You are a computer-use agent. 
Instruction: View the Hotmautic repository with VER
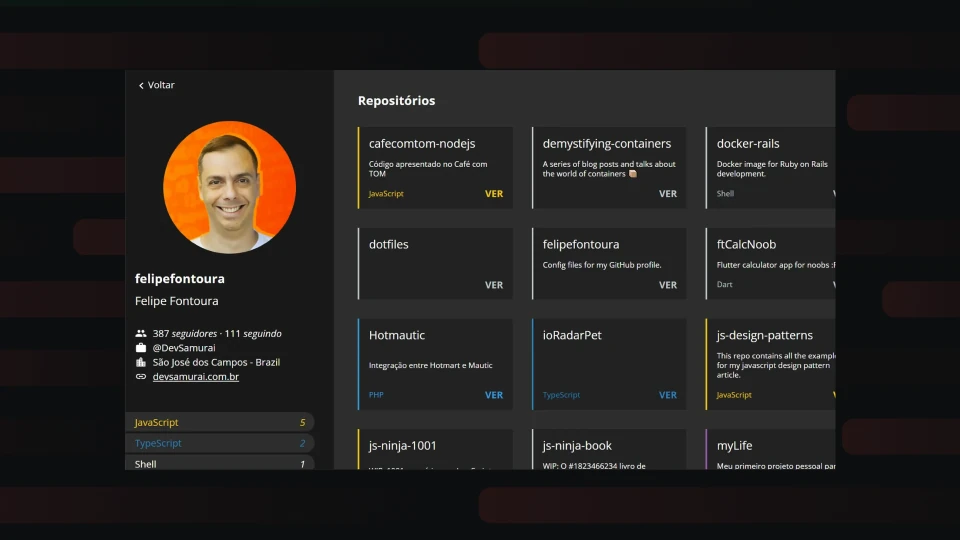pyautogui.click(x=494, y=395)
